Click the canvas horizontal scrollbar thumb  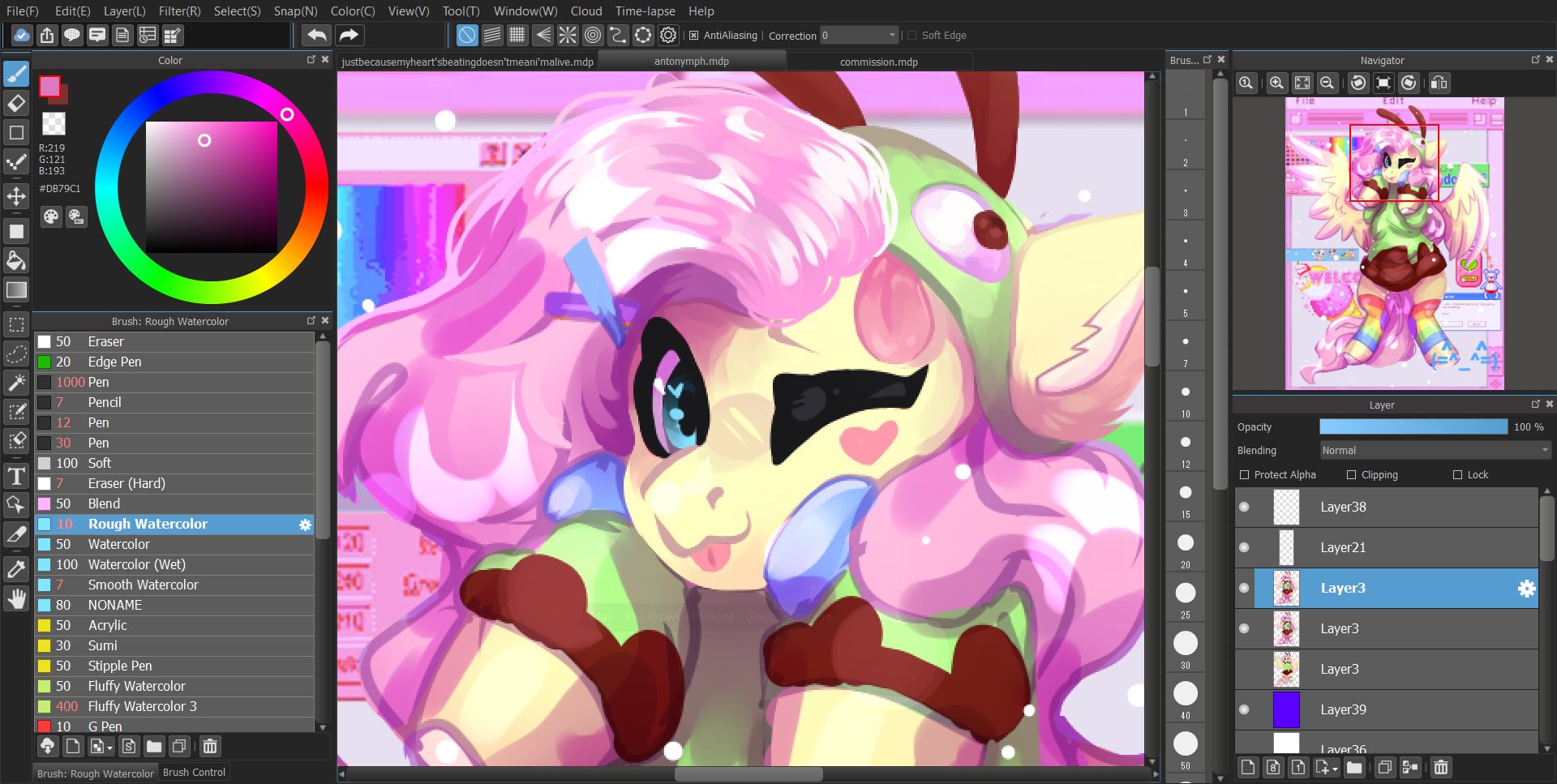coord(748,775)
